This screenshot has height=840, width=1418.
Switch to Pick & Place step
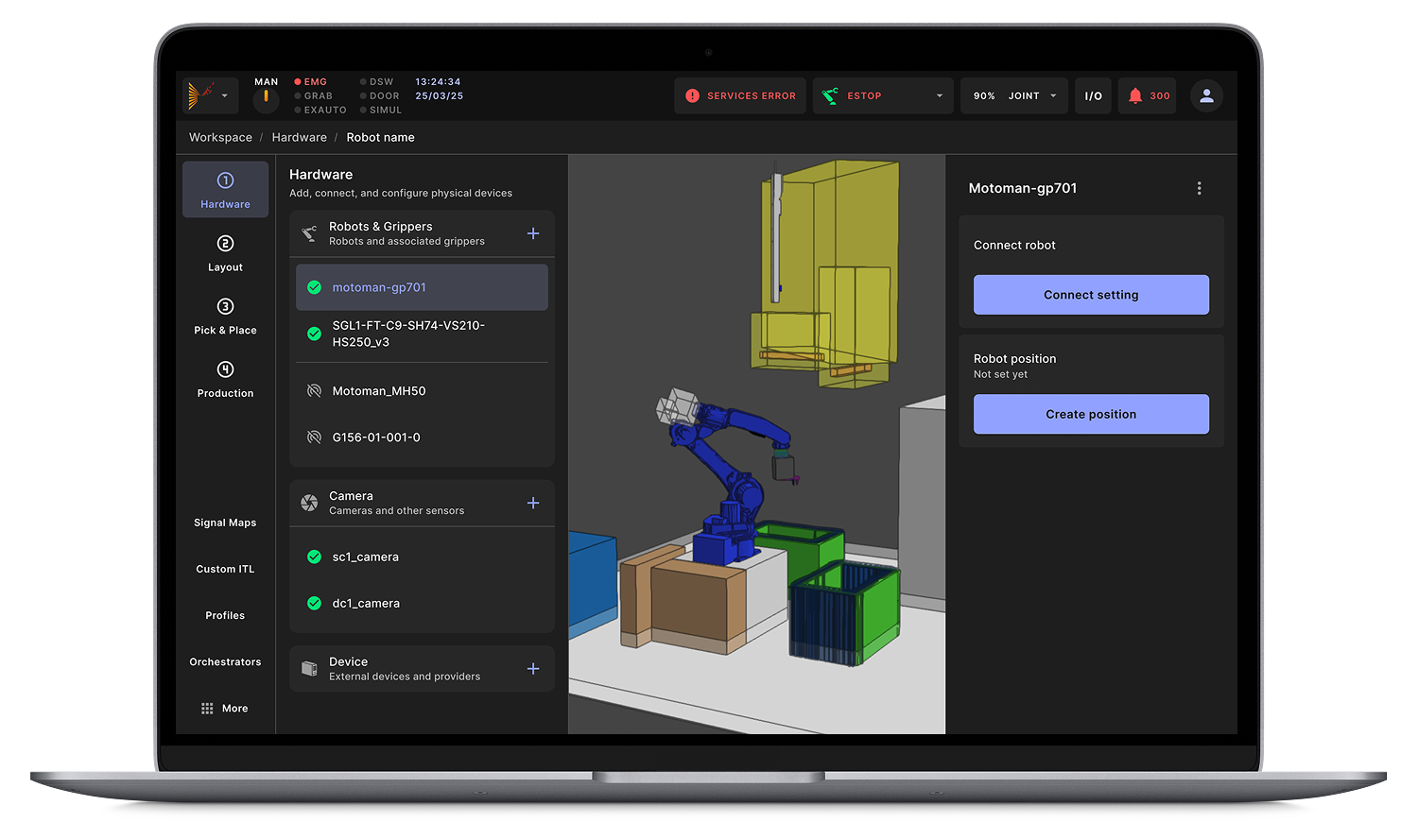(x=225, y=317)
